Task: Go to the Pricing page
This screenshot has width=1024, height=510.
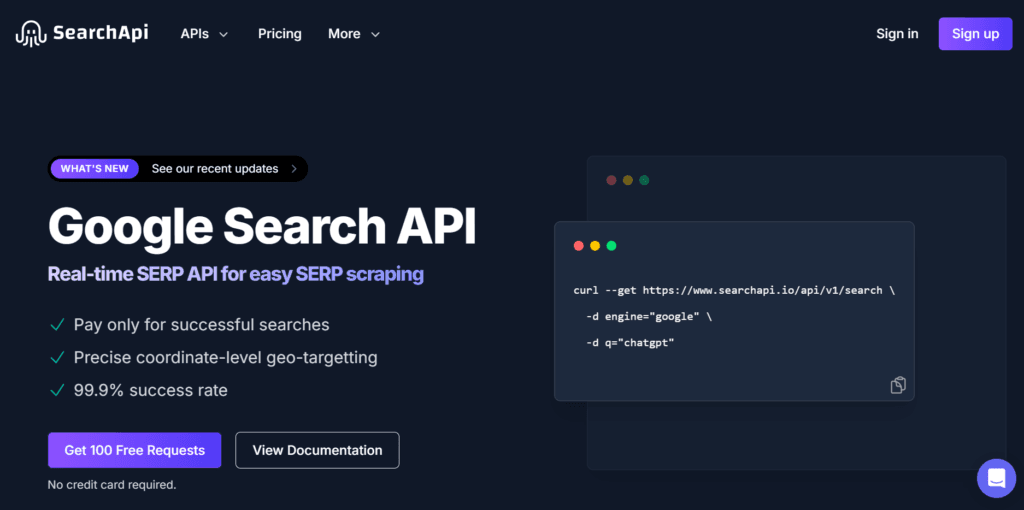Action: pos(279,34)
